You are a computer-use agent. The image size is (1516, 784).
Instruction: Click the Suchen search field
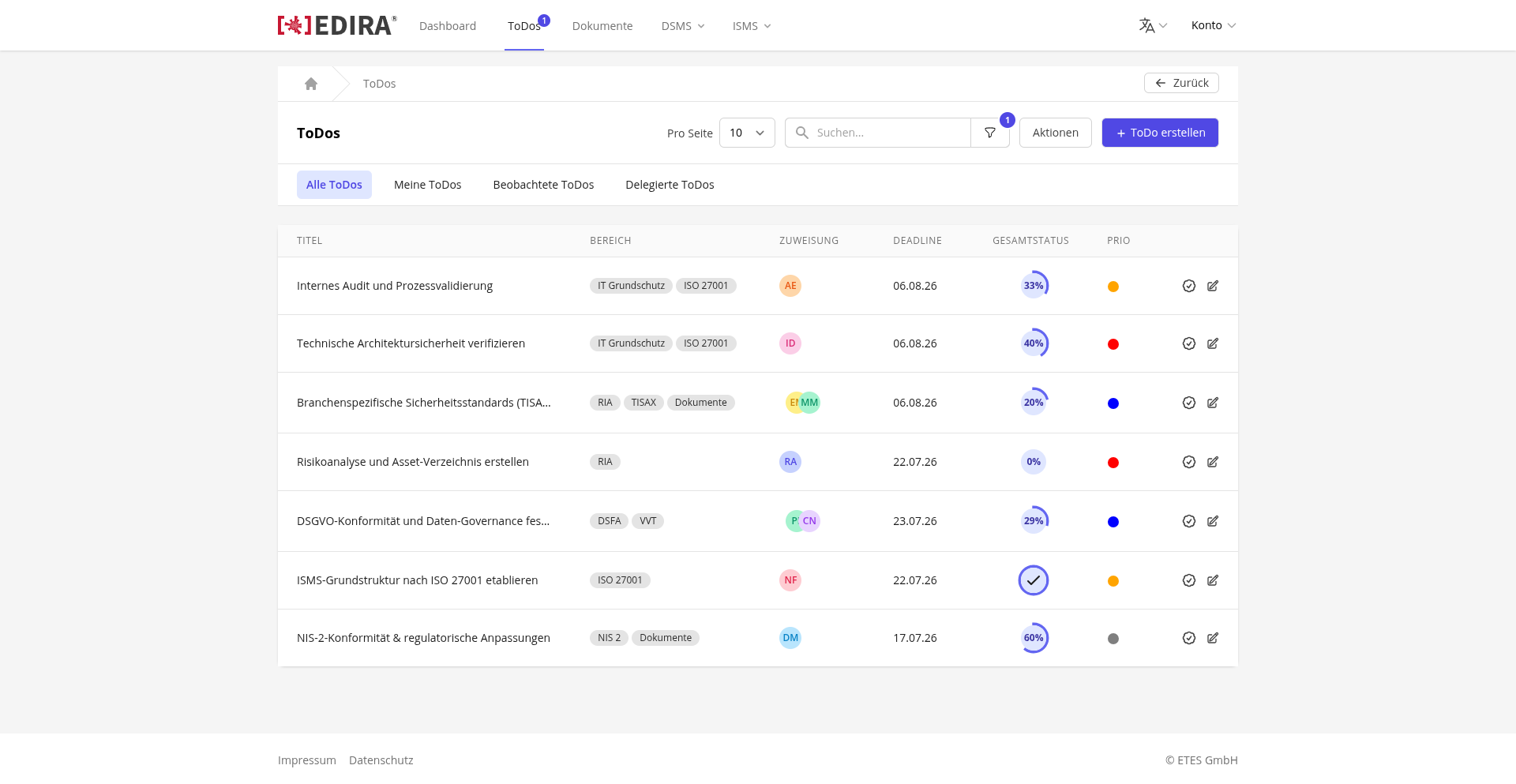pos(878,133)
